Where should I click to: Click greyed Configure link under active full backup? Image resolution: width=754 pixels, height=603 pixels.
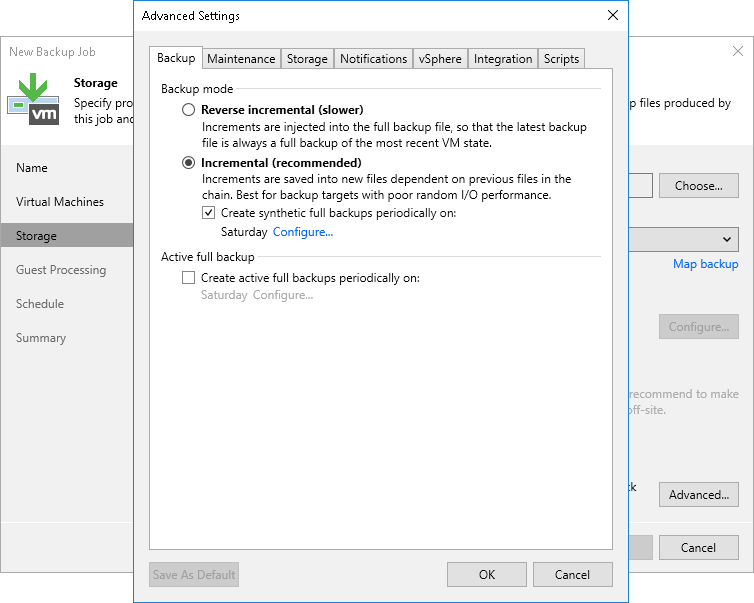283,295
